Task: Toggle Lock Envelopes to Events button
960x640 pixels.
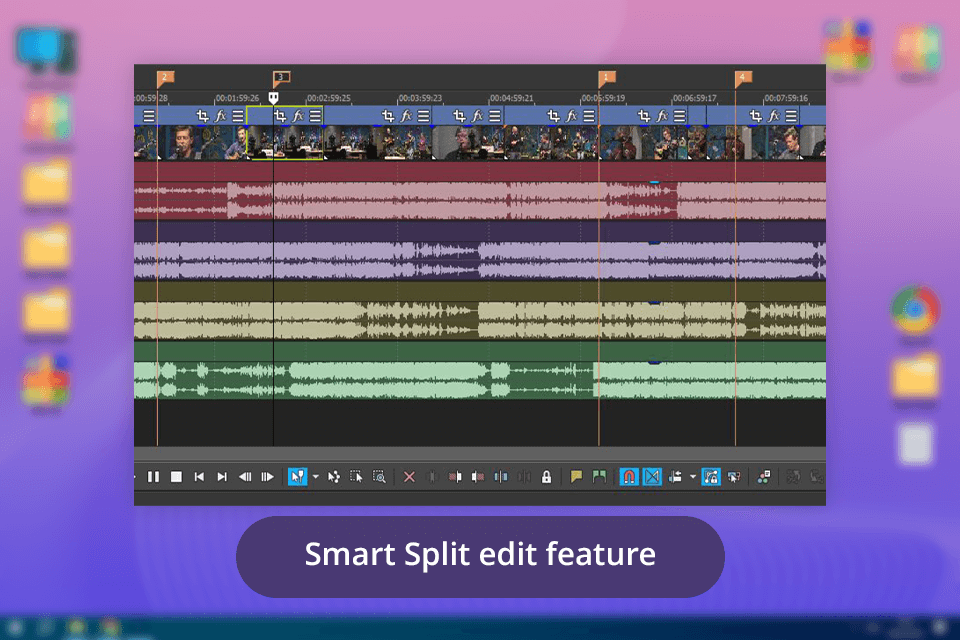Action: [x=711, y=476]
